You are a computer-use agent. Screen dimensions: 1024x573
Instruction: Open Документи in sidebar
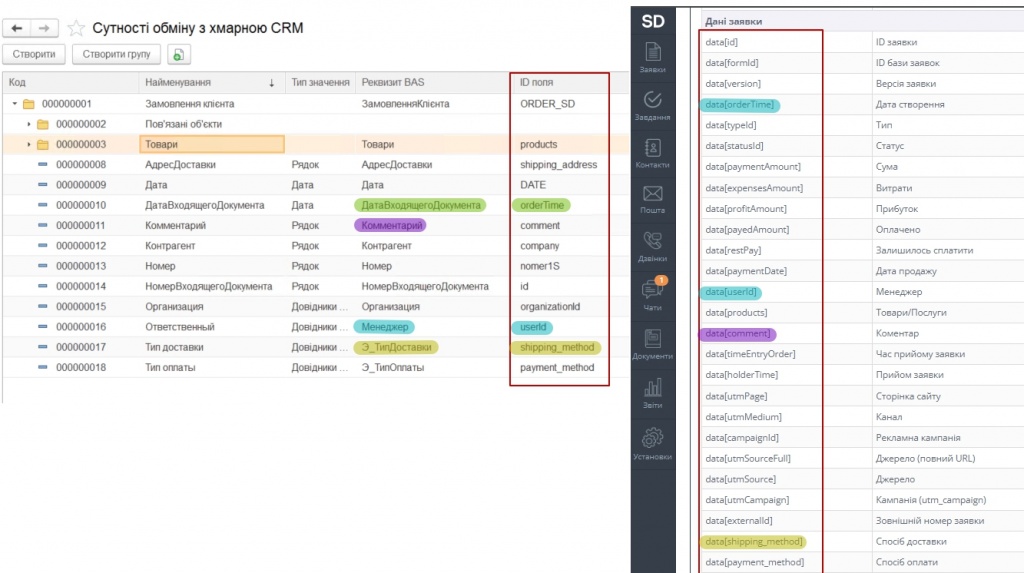coord(652,342)
